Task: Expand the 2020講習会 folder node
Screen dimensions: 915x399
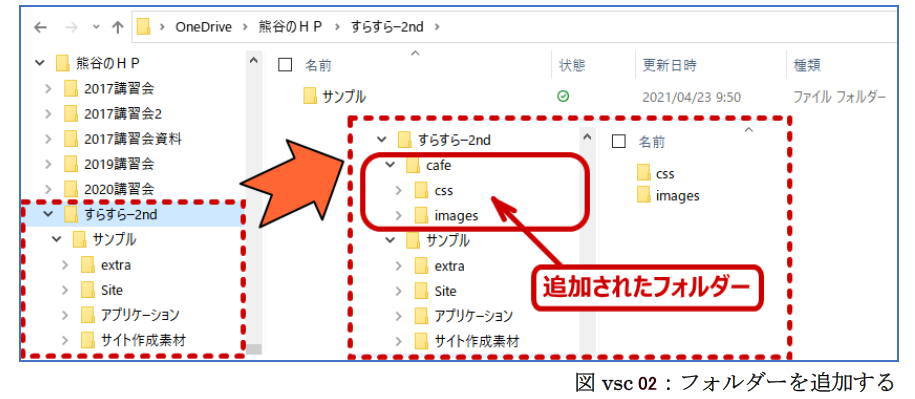Action: tap(48, 189)
